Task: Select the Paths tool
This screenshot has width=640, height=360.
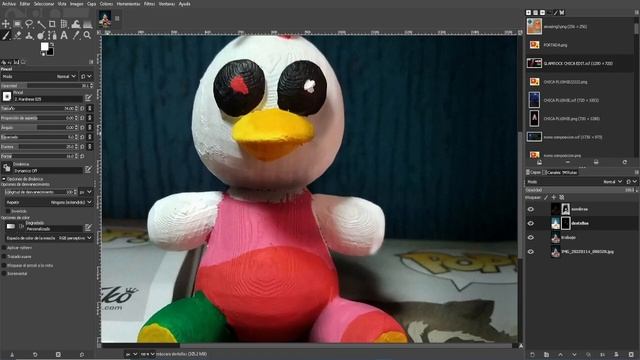Action: 52,36
